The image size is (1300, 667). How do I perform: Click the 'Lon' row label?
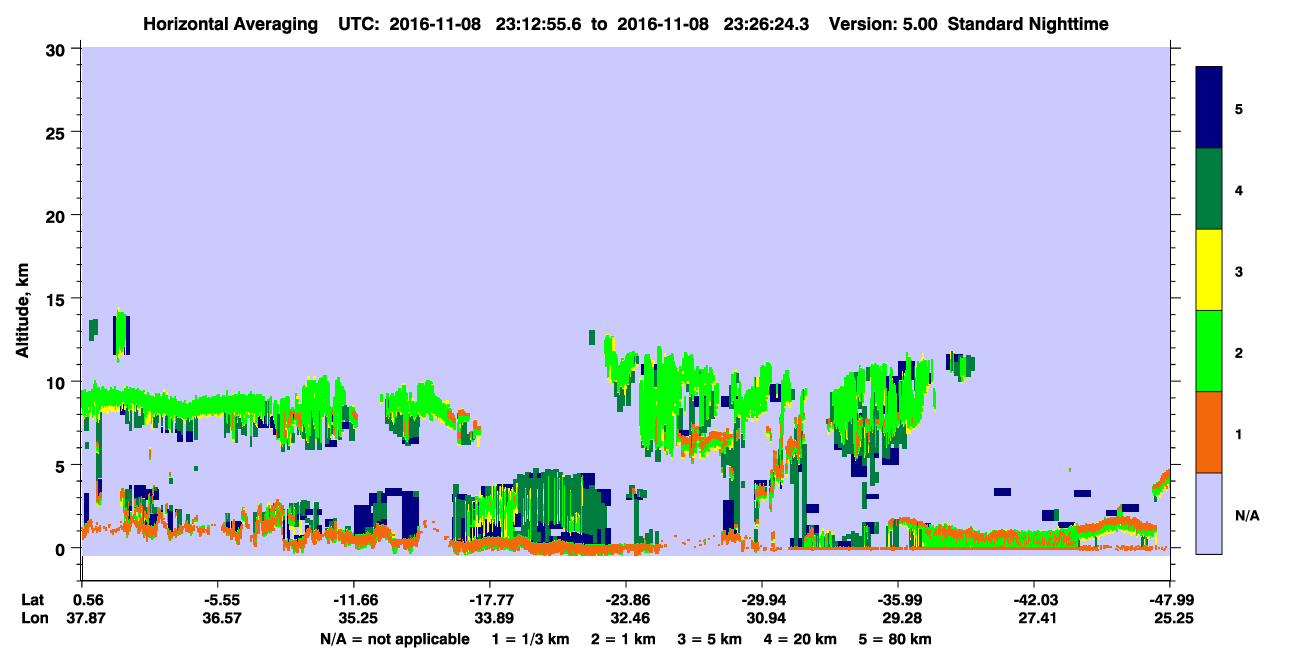[33, 619]
